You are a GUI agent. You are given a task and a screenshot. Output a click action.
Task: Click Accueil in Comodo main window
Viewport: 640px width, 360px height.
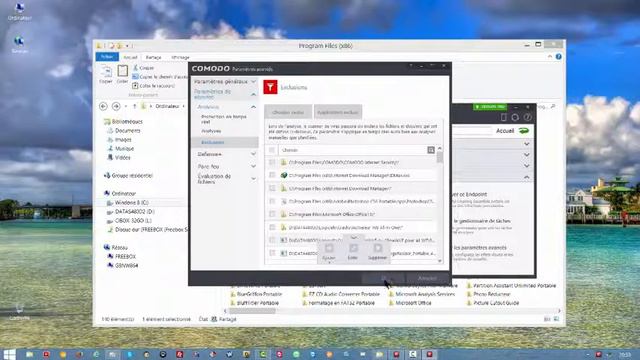505,131
